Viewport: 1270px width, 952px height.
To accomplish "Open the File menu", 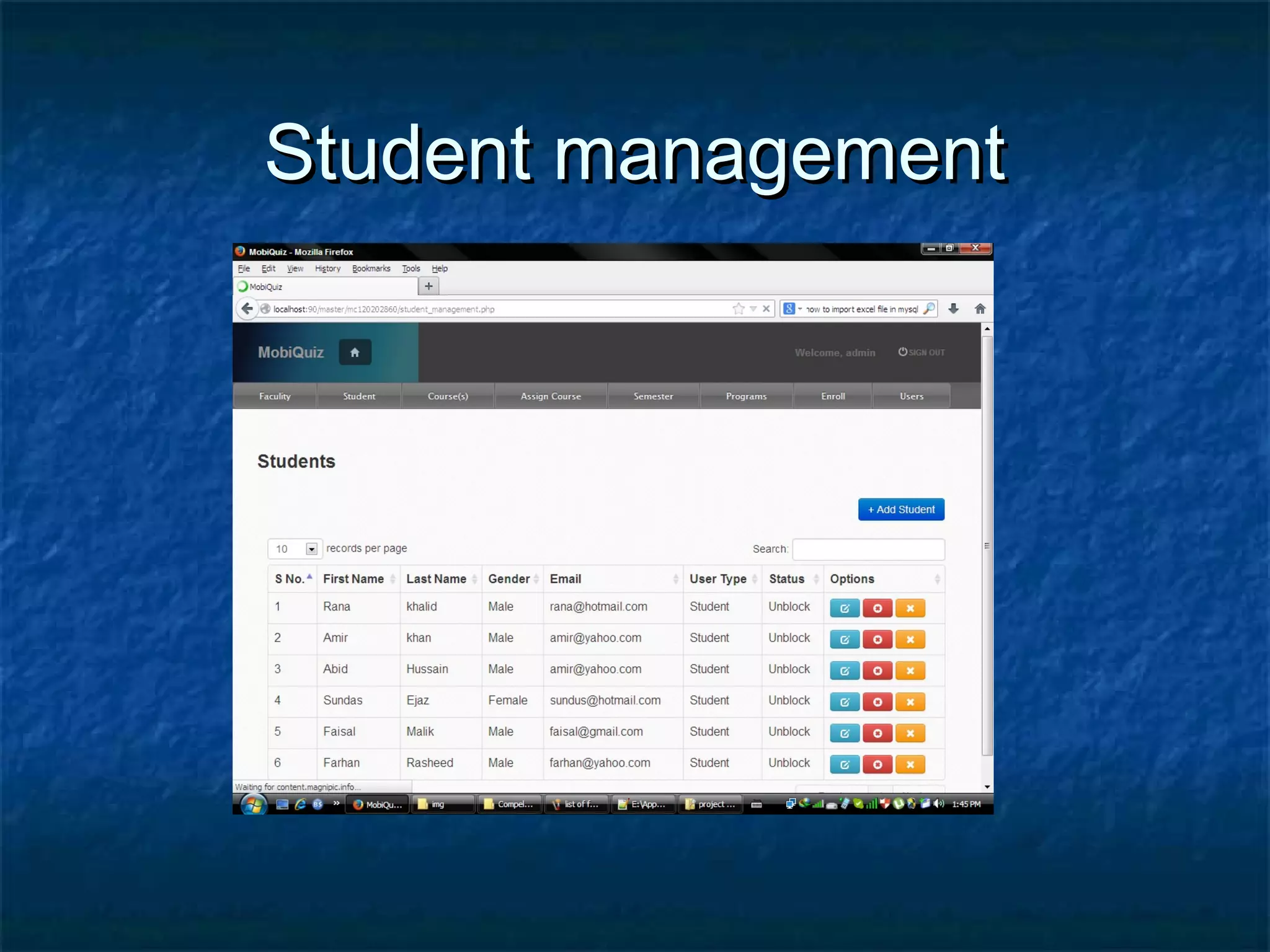I will [244, 268].
